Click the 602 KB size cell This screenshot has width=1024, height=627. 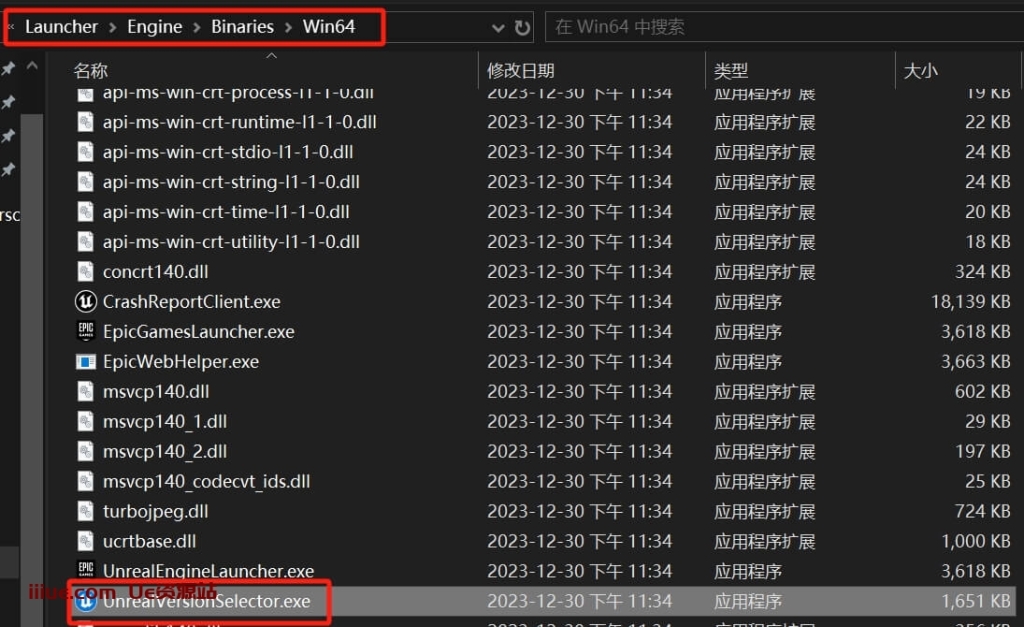983,392
